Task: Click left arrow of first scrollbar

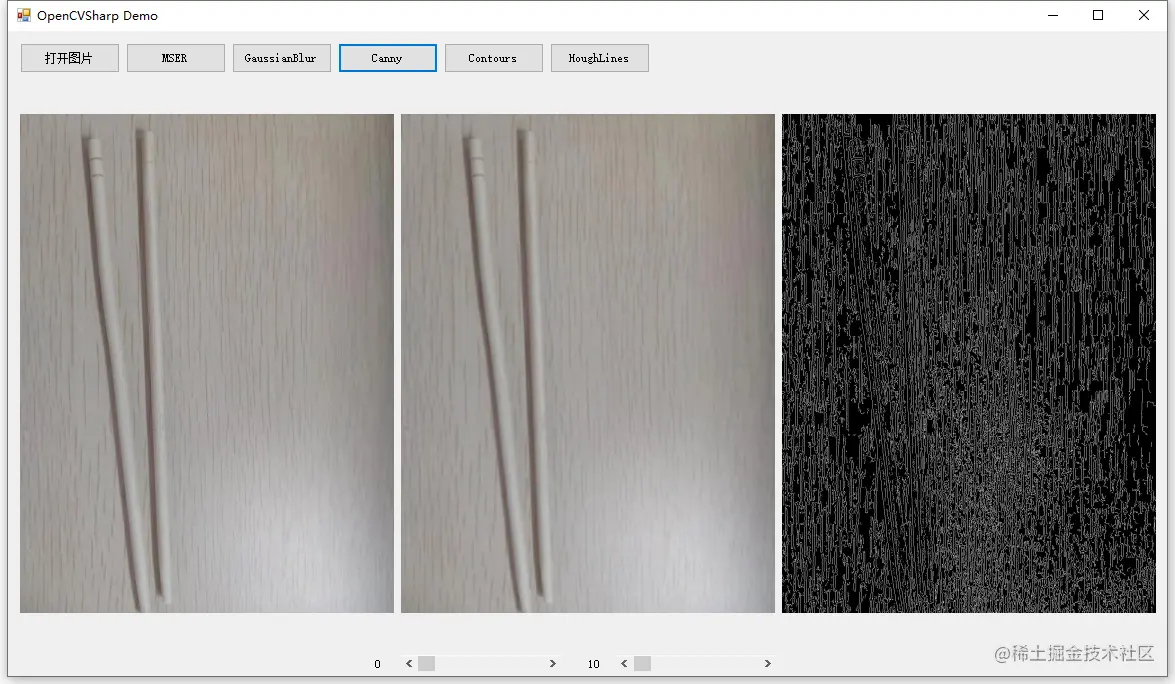Action: [x=409, y=664]
